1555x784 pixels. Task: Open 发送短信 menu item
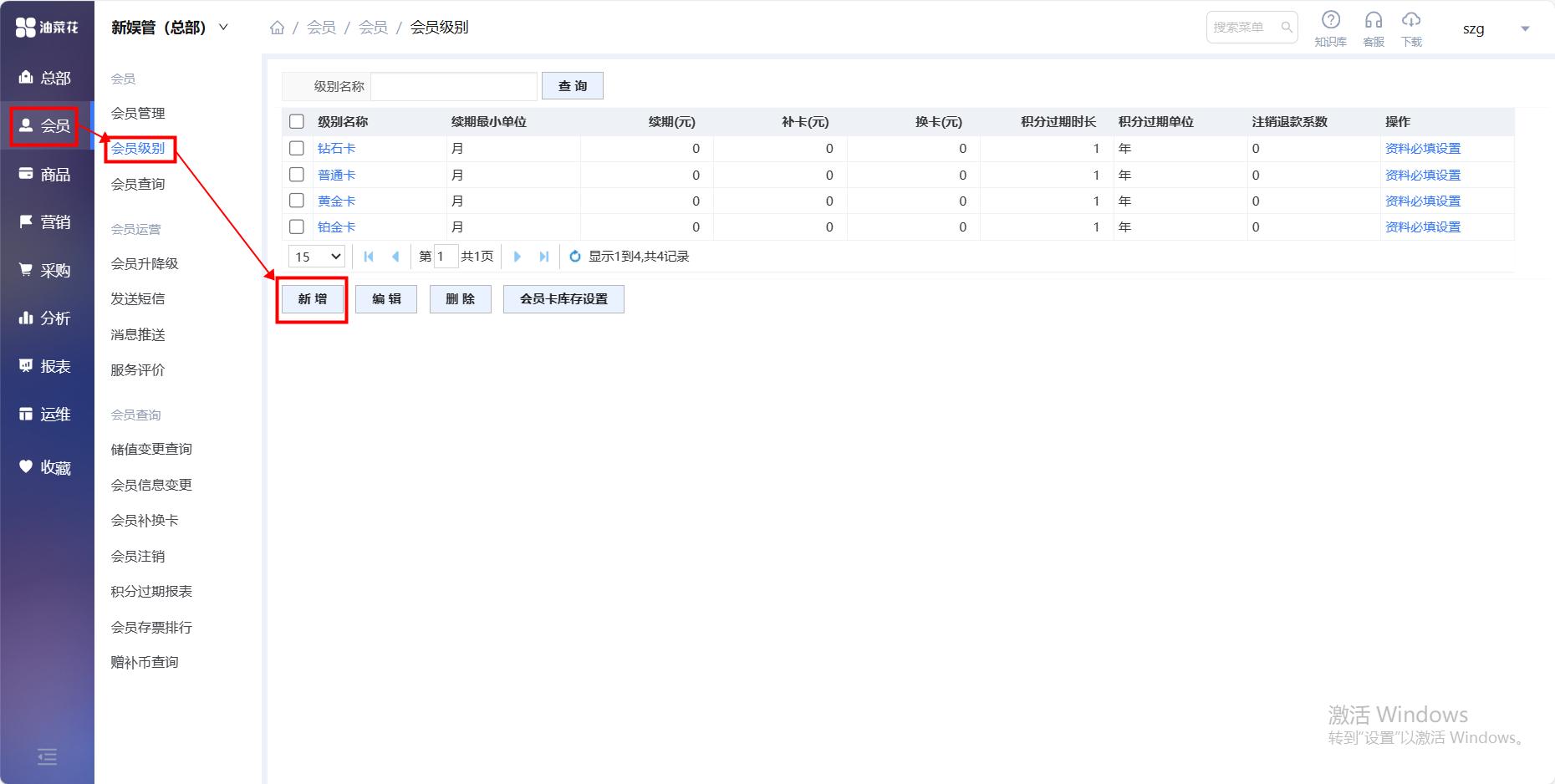click(x=138, y=298)
